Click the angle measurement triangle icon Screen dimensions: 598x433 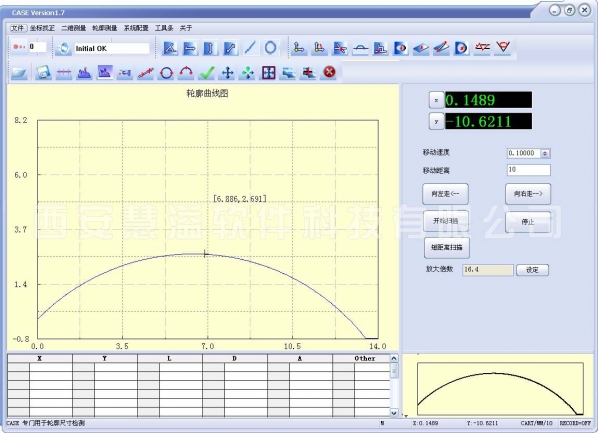click(170, 48)
